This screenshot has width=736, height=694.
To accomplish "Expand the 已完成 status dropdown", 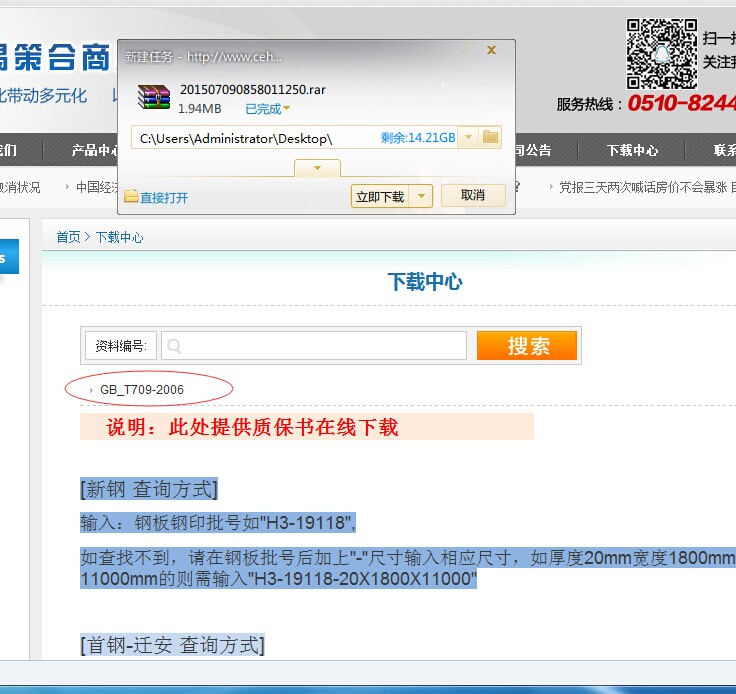I will click(x=286, y=109).
